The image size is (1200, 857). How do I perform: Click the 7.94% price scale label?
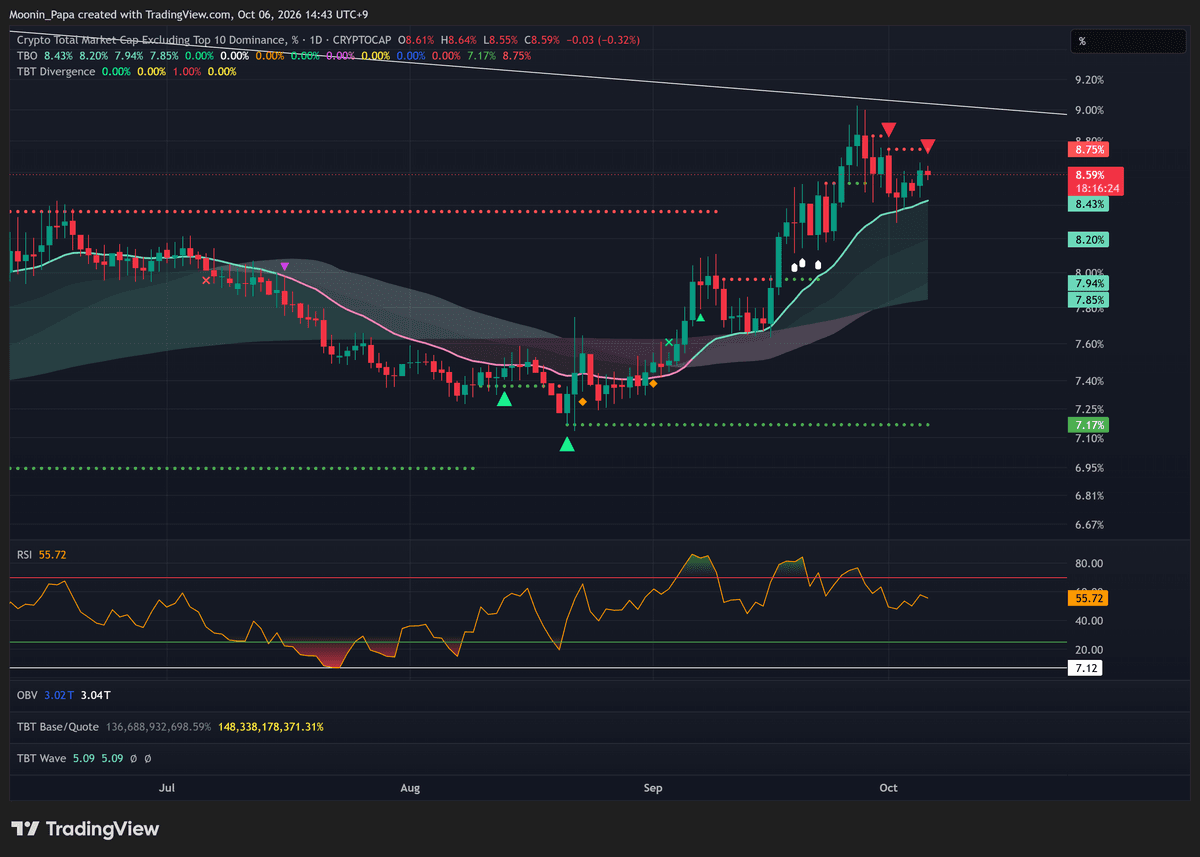point(1089,284)
